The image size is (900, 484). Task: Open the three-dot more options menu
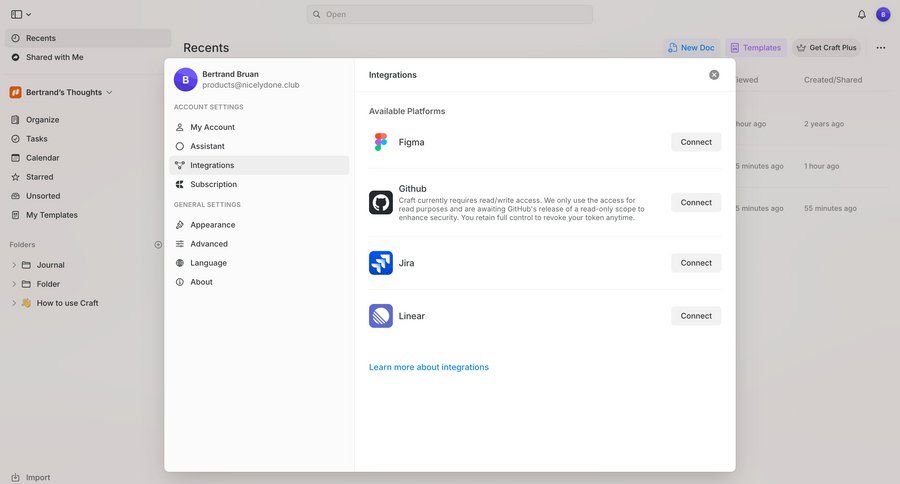coord(880,48)
